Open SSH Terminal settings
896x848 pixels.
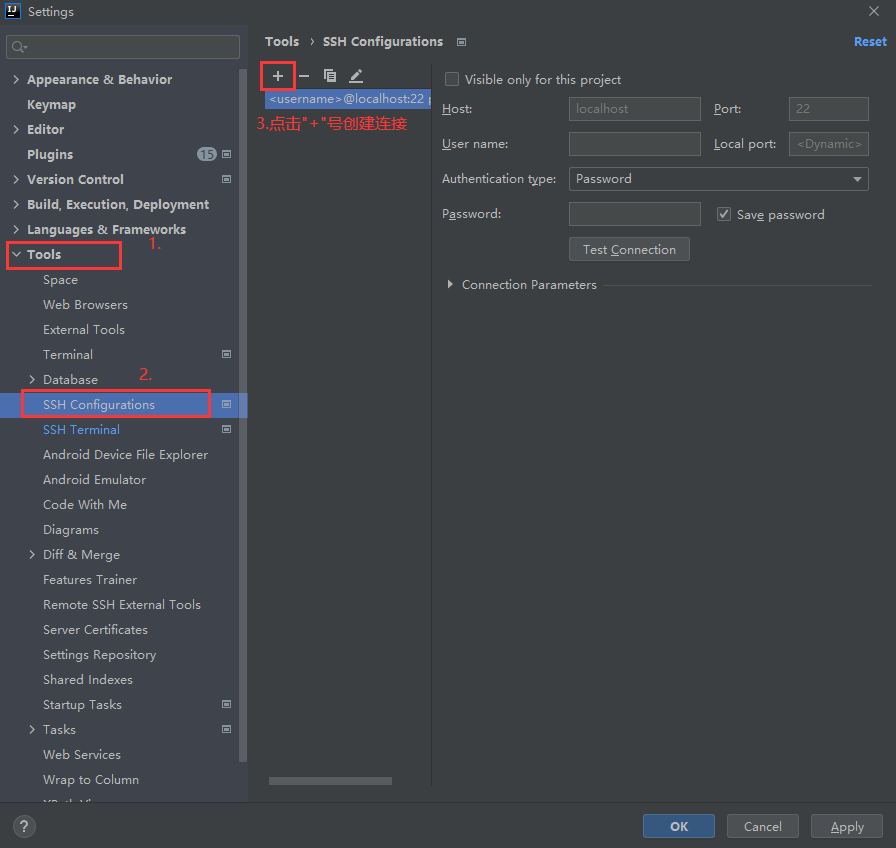click(x=82, y=430)
